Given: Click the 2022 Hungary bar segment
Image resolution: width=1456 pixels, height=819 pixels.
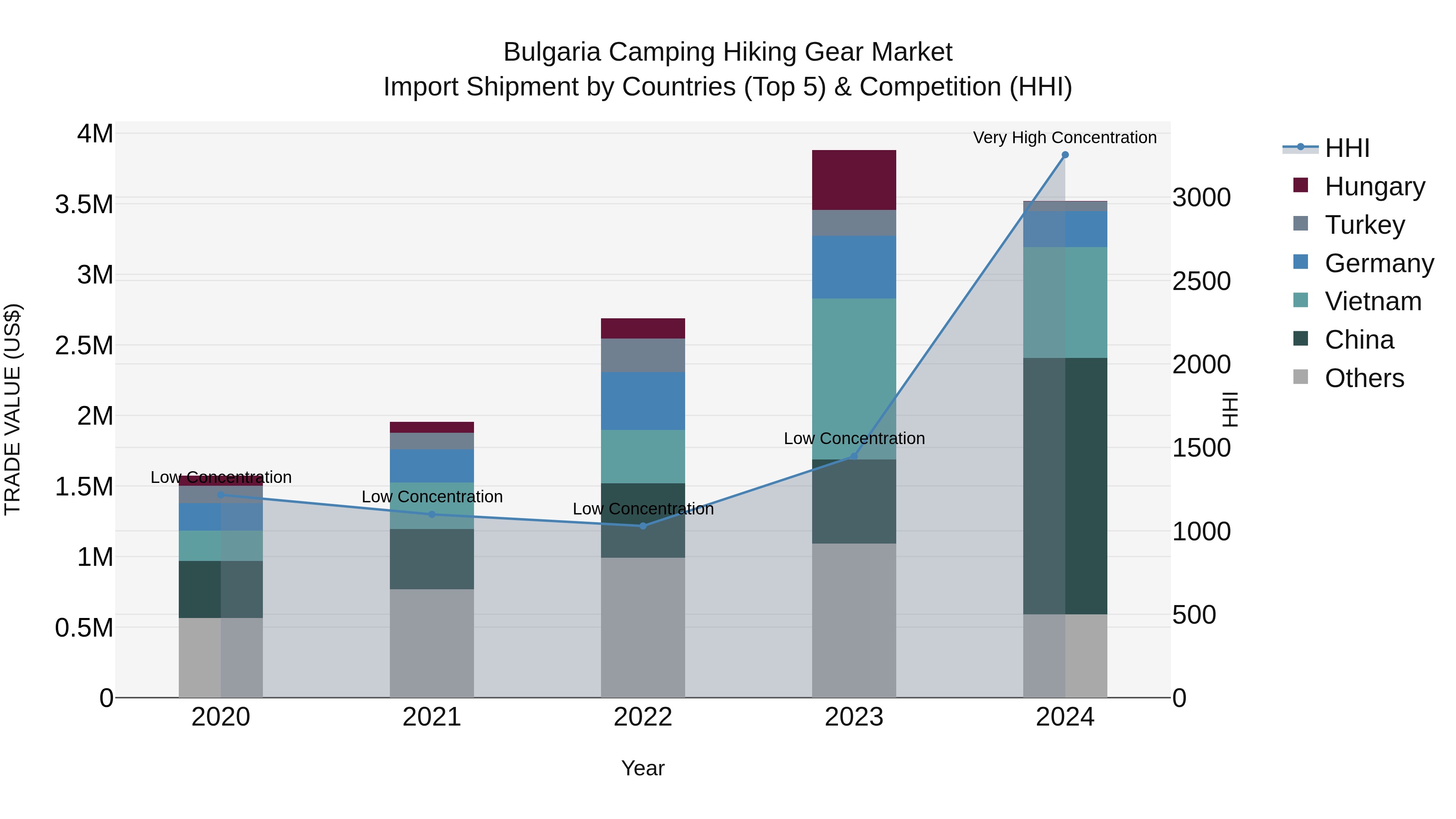Looking at the screenshot, I should coord(643,328).
